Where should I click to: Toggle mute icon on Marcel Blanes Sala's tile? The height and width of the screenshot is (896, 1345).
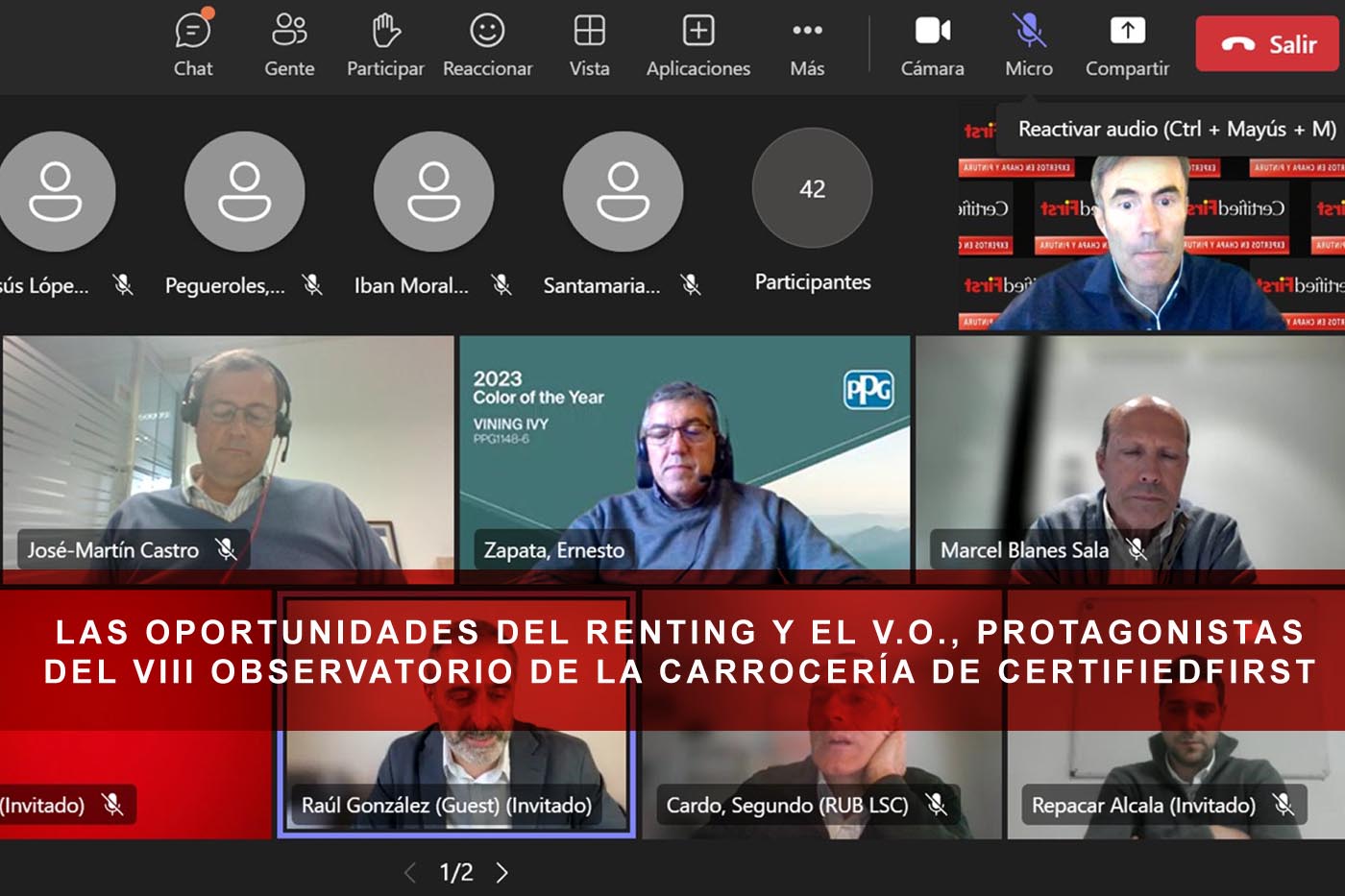coord(1137,550)
